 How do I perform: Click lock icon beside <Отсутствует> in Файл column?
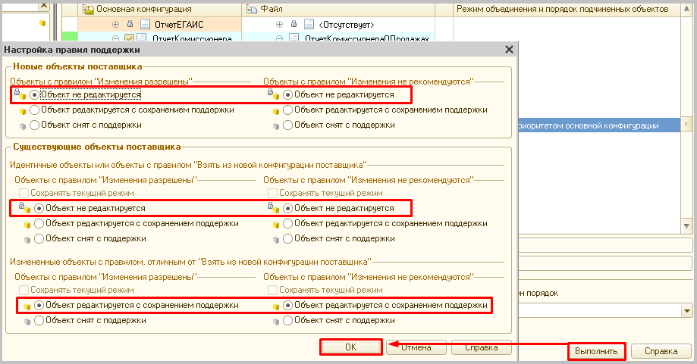[x=294, y=24]
